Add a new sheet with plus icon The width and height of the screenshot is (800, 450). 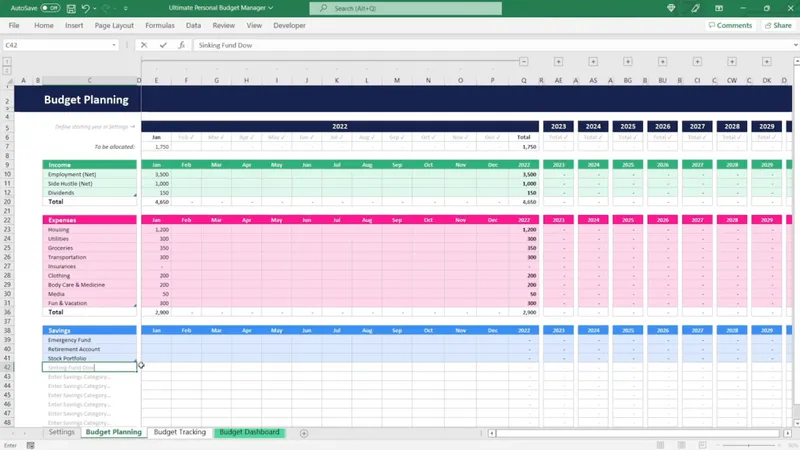tap(304, 433)
